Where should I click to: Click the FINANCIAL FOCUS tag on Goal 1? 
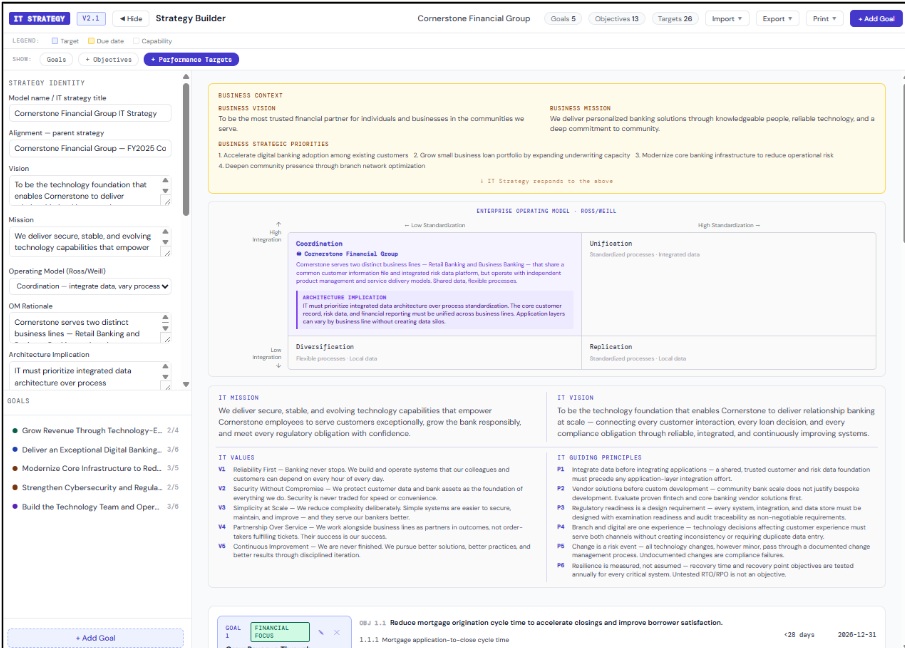click(x=280, y=632)
